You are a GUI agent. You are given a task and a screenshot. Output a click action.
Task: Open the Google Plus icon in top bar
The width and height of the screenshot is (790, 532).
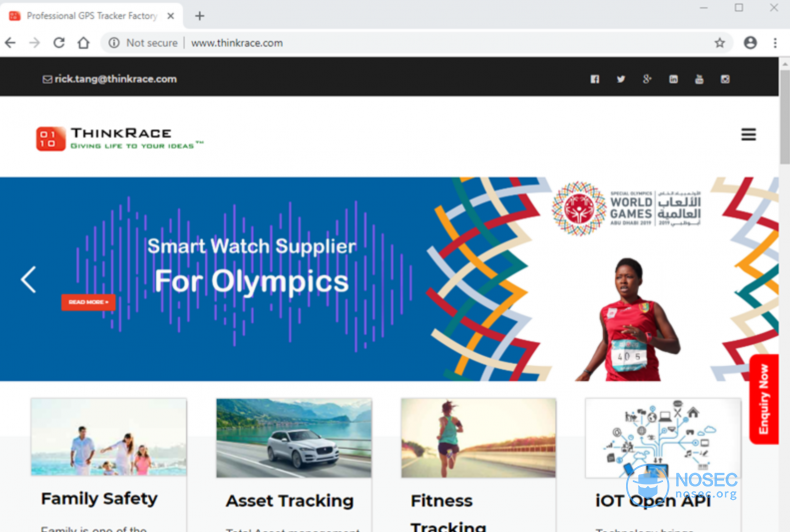click(x=647, y=79)
